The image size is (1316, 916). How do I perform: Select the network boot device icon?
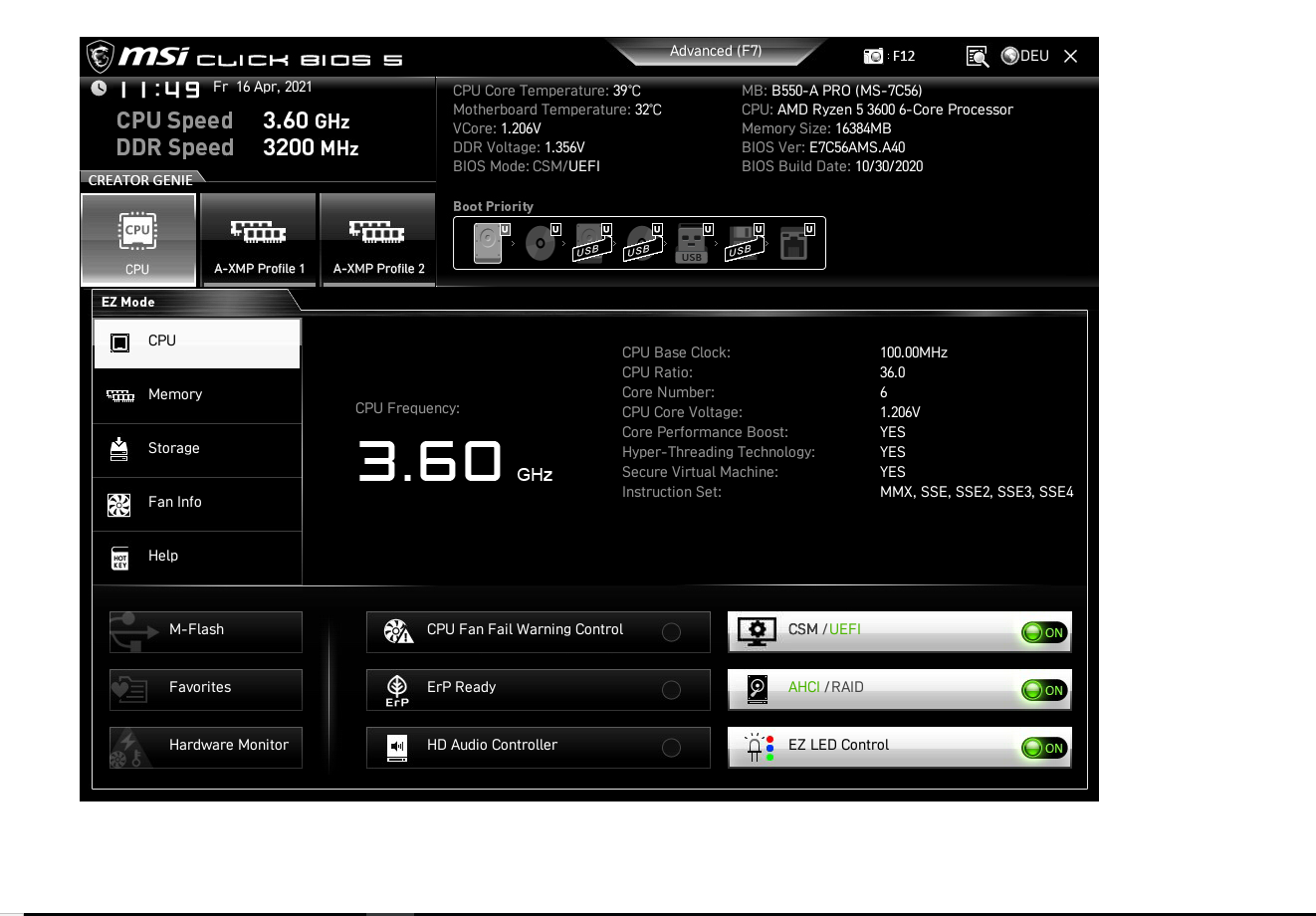pyautogui.click(x=795, y=243)
